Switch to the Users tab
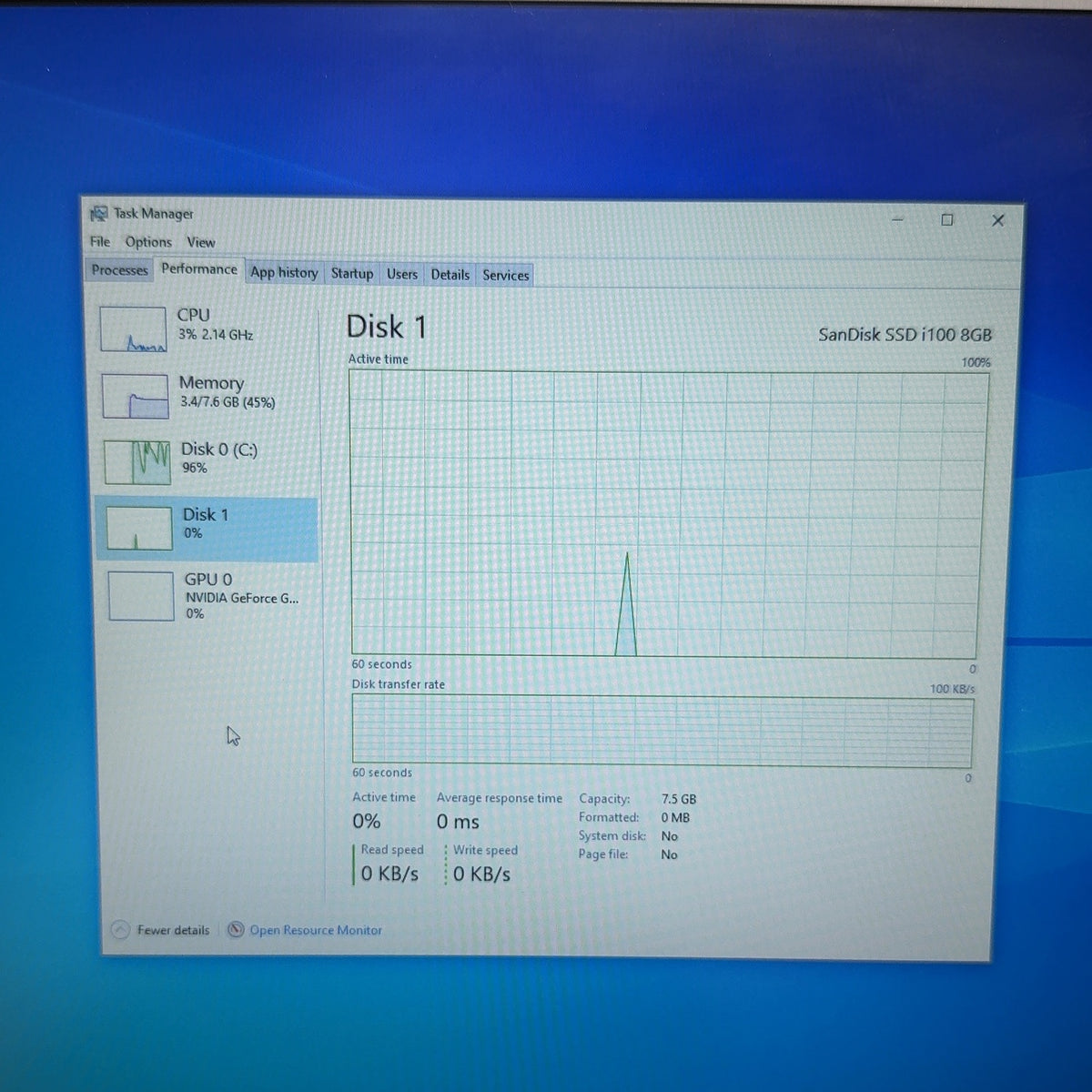Viewport: 1092px width, 1092px height. coord(402,274)
